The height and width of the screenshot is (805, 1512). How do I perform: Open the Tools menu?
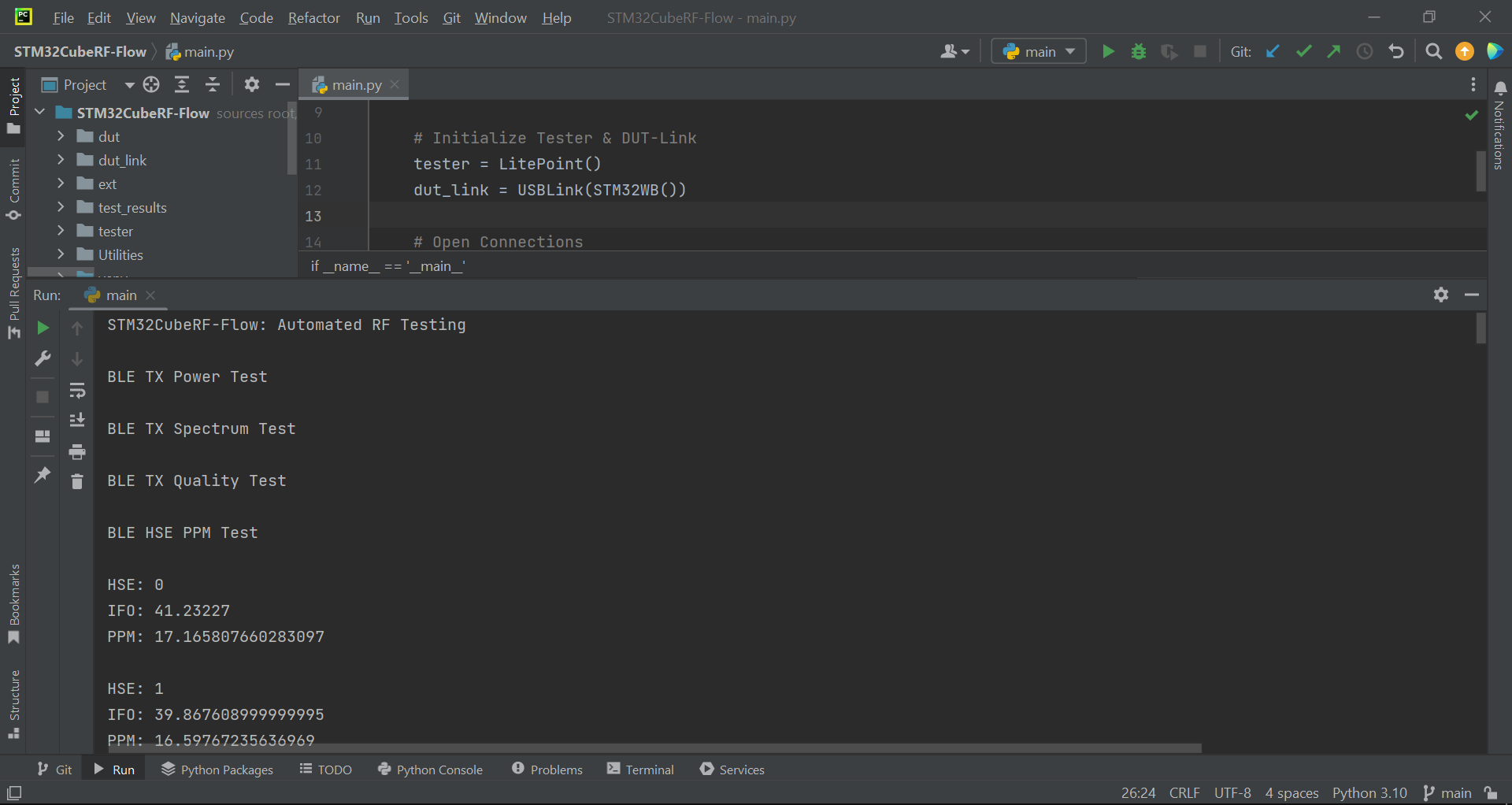pyautogui.click(x=411, y=18)
